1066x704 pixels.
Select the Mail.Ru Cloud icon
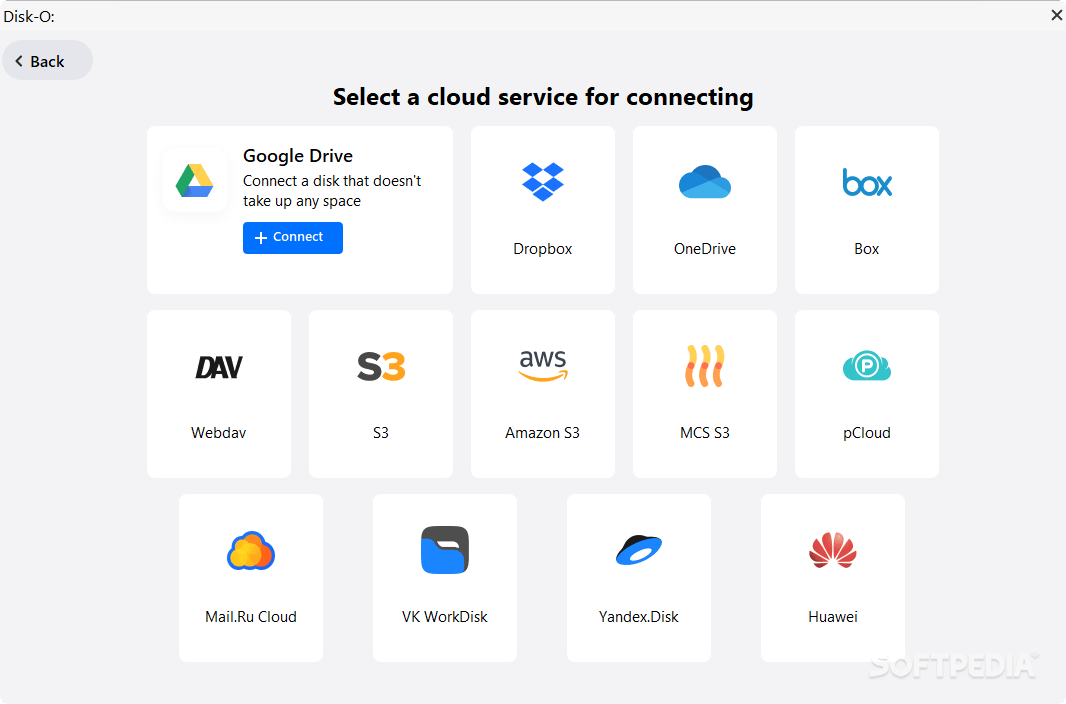coord(251,550)
